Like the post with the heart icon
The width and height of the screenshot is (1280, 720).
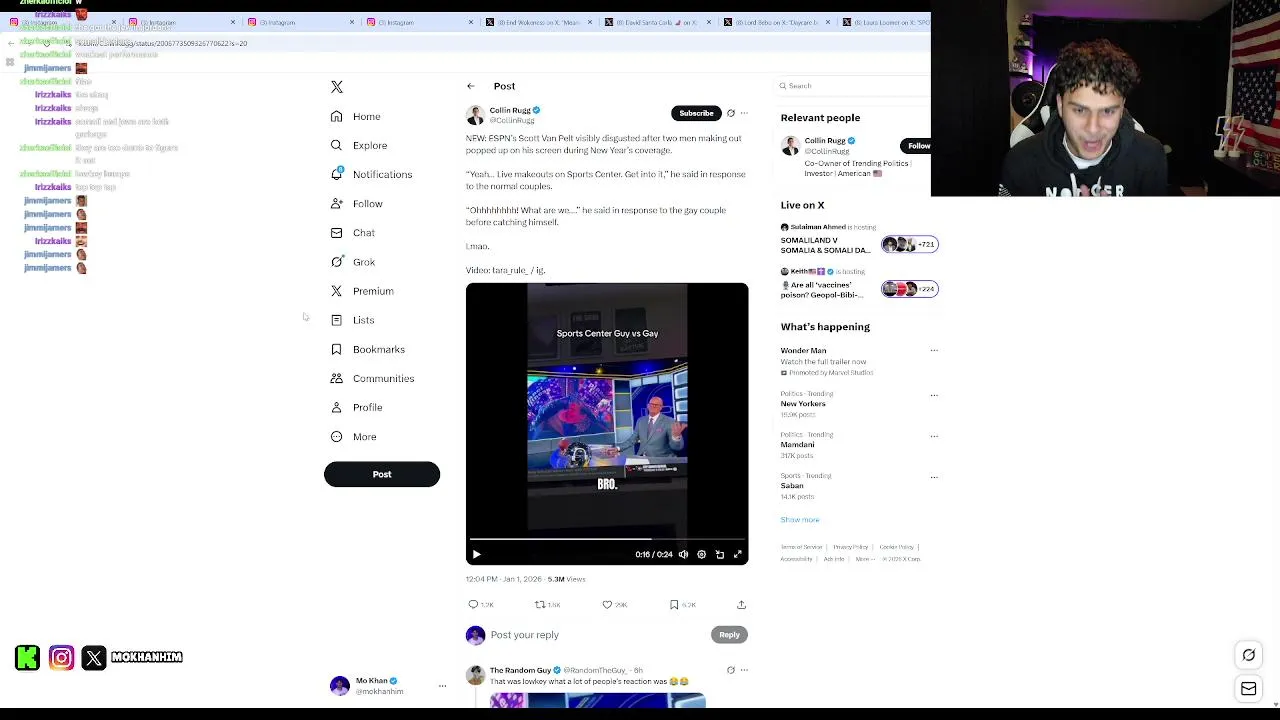607,604
